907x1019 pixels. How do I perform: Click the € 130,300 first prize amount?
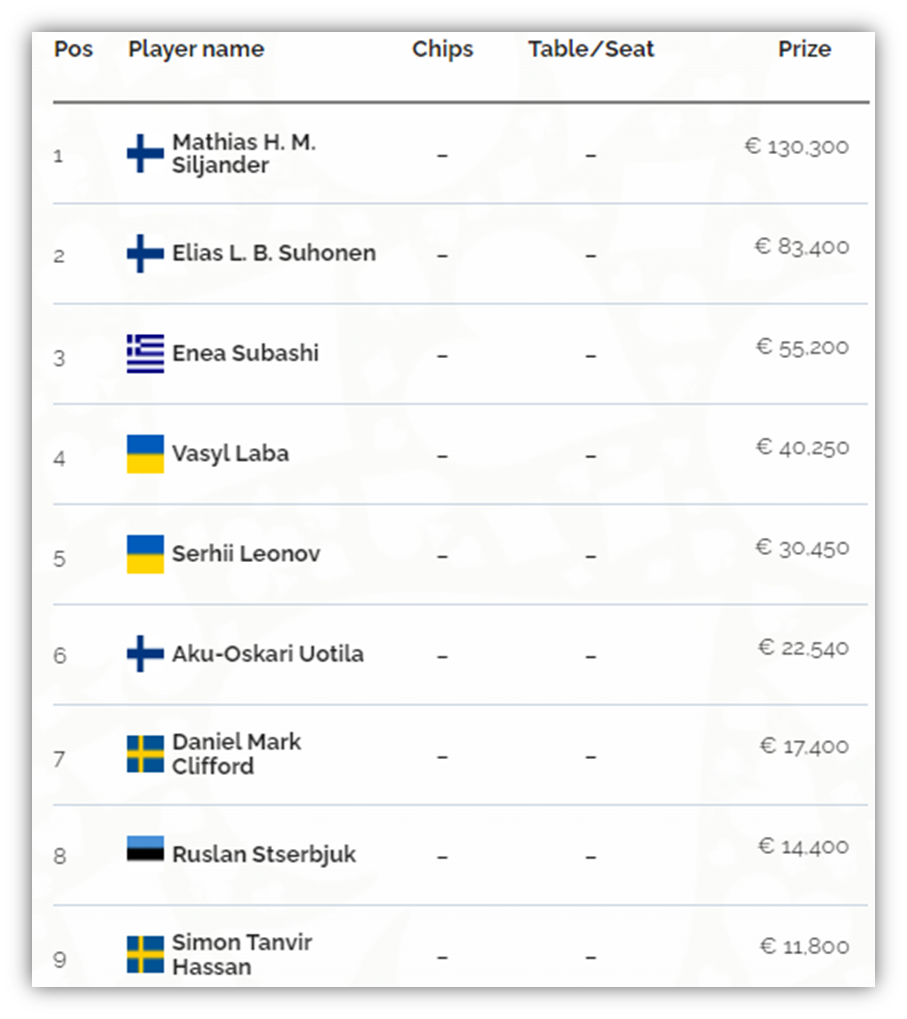click(797, 146)
